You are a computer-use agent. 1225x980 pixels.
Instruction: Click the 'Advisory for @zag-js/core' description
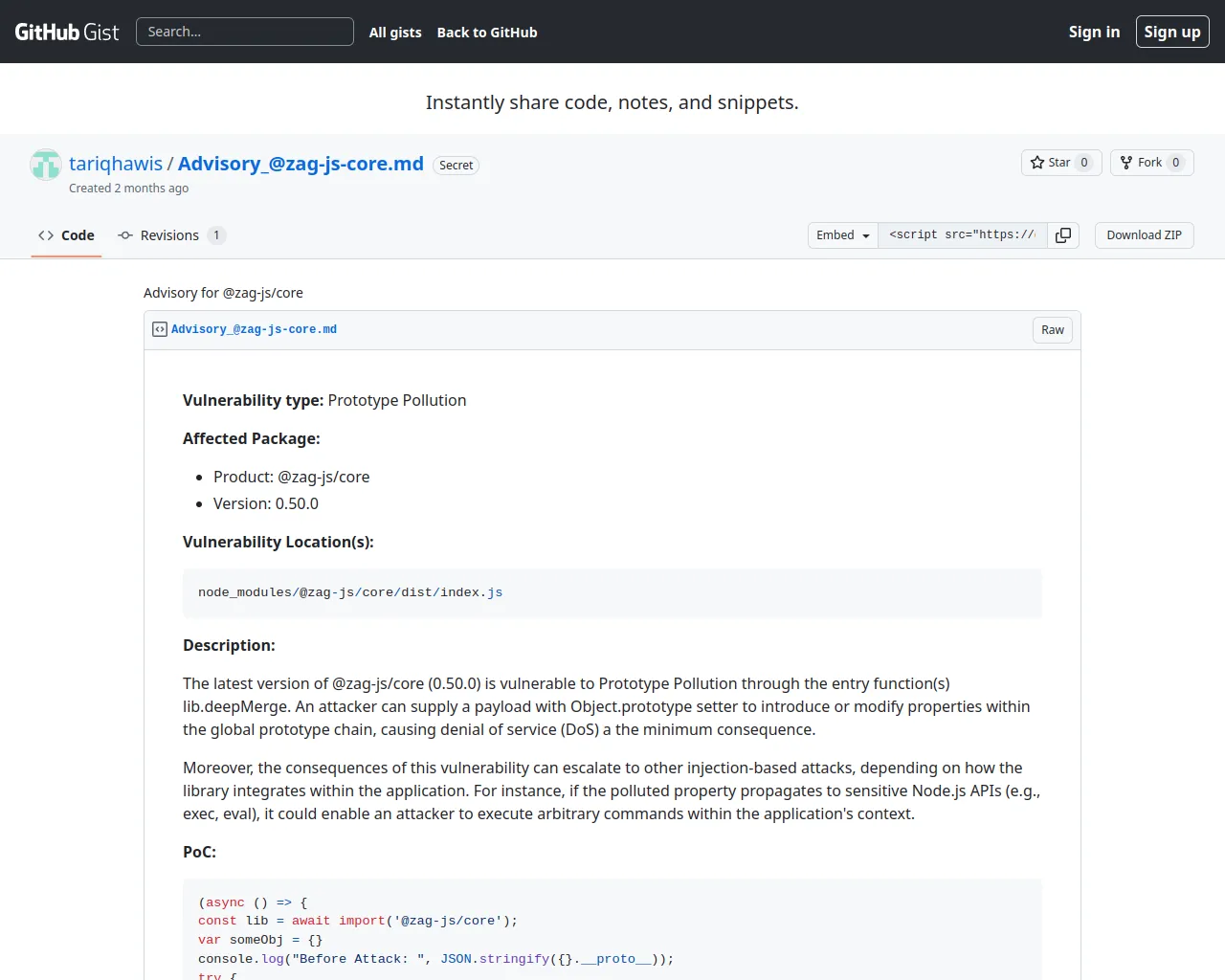pyautogui.click(x=223, y=293)
